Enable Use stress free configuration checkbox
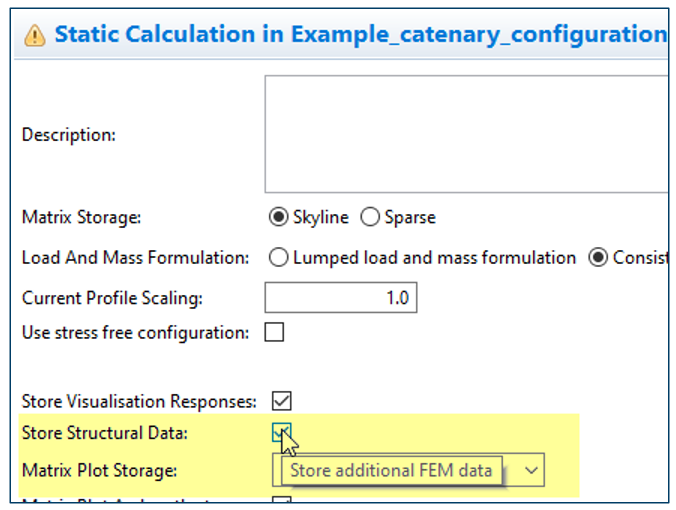The width and height of the screenshot is (676, 510). click(274, 333)
